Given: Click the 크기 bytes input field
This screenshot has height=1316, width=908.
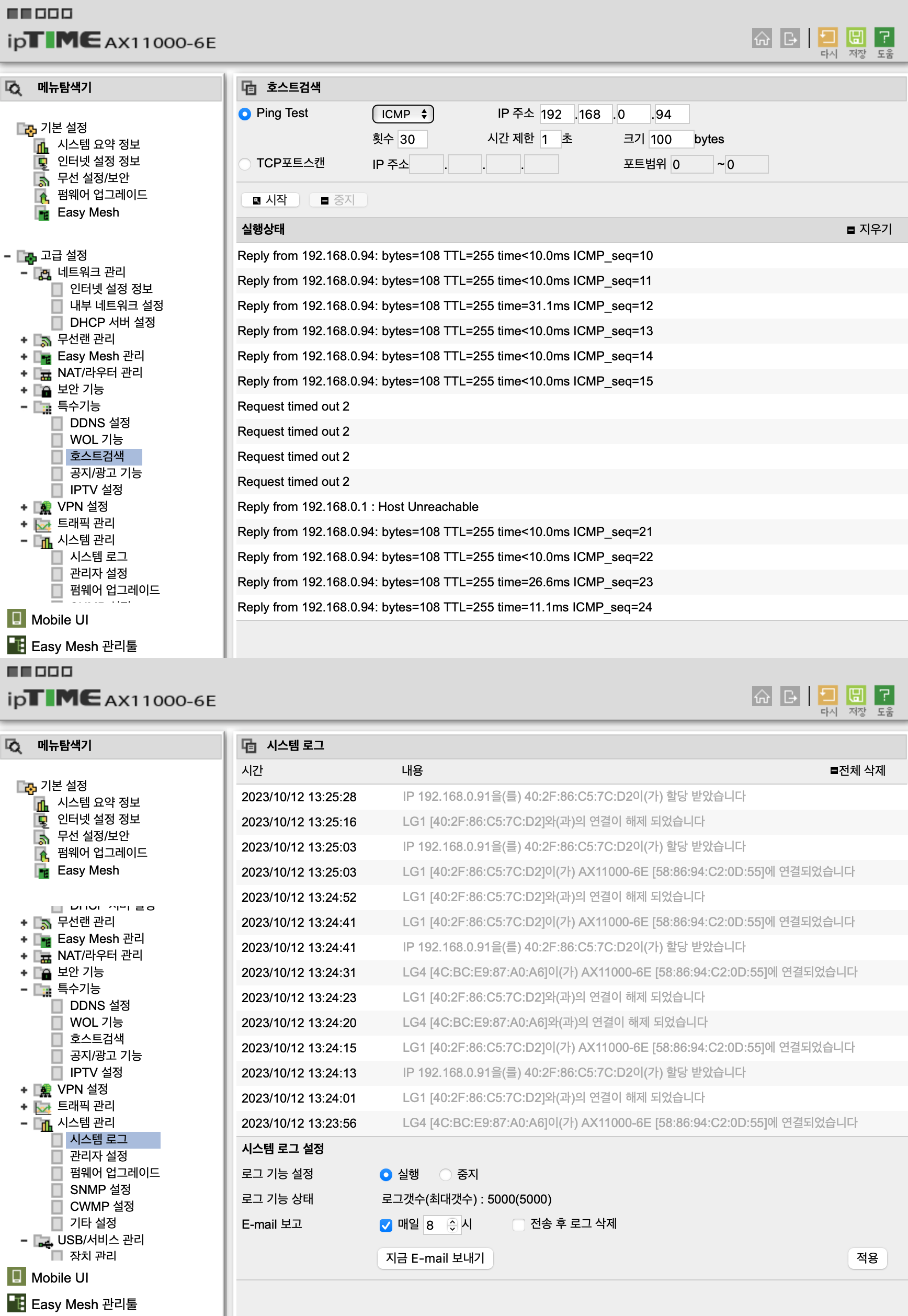Looking at the screenshot, I should 671,140.
